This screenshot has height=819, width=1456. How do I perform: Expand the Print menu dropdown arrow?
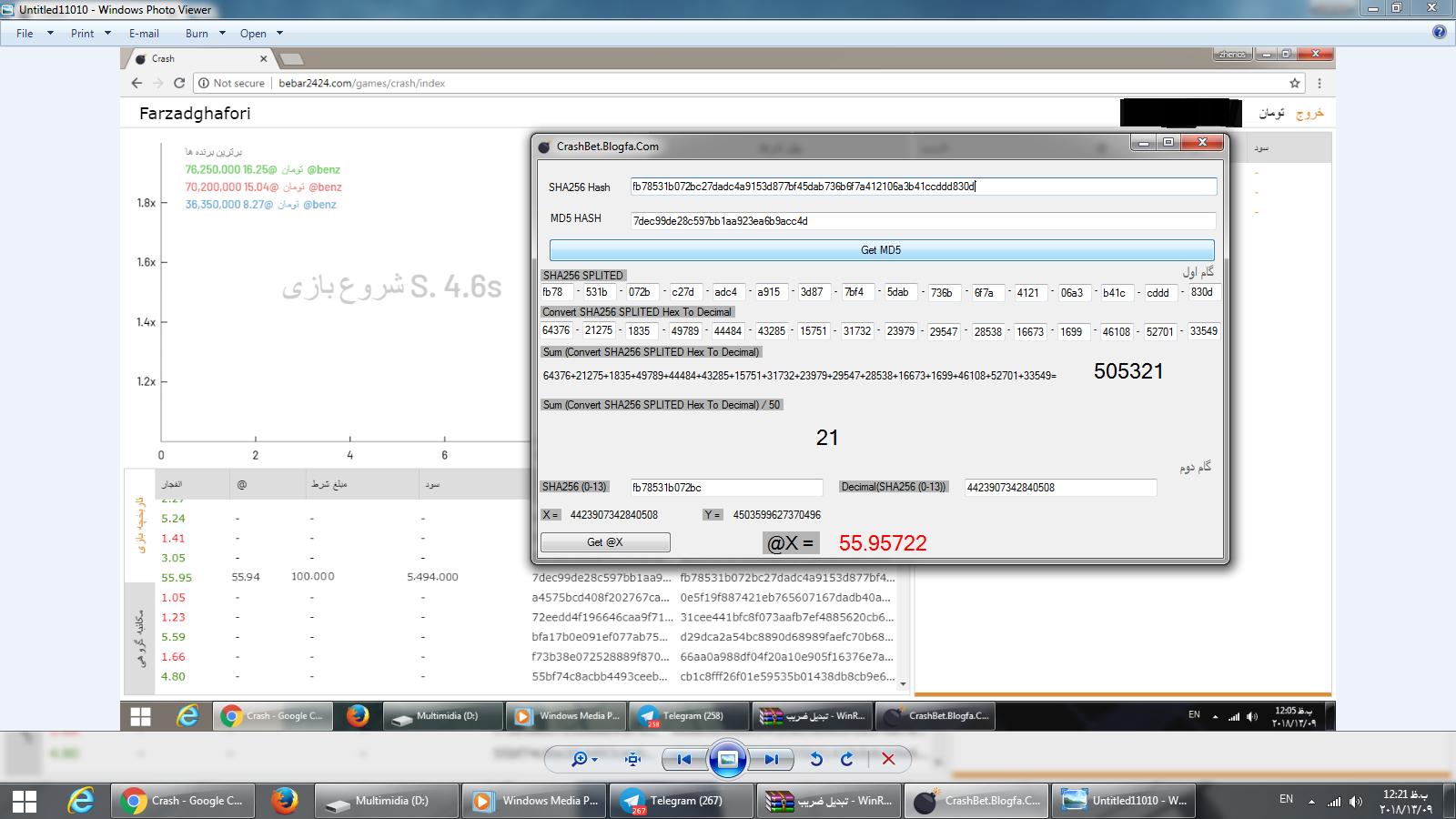pyautogui.click(x=107, y=34)
